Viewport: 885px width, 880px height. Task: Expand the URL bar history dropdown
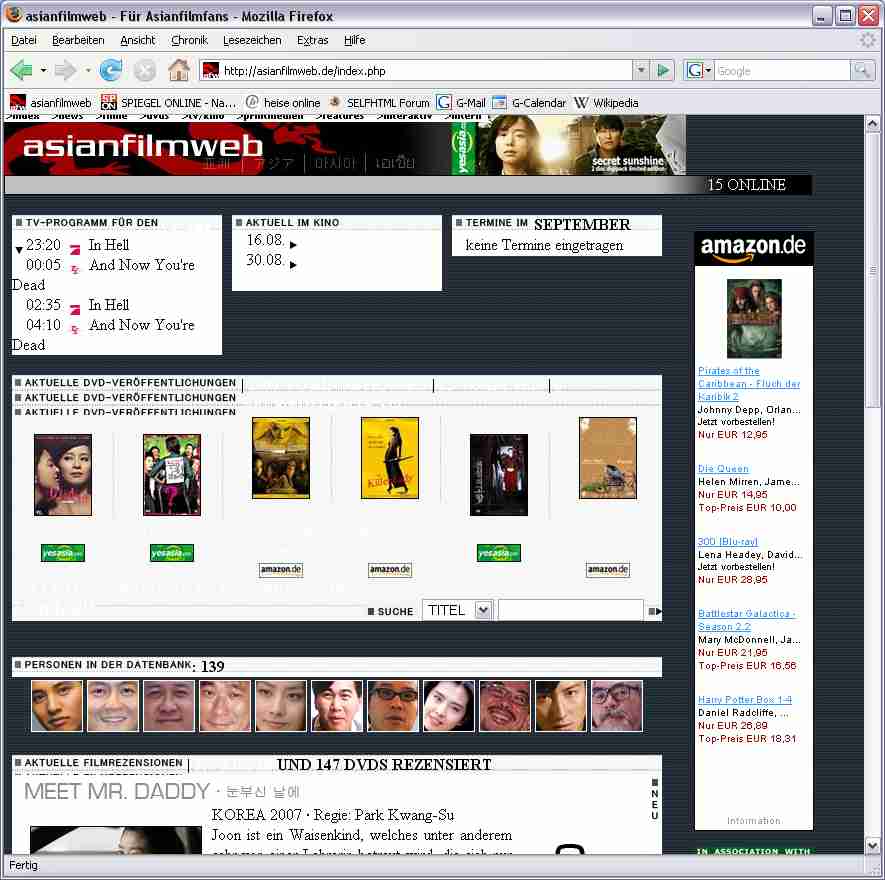pos(641,71)
